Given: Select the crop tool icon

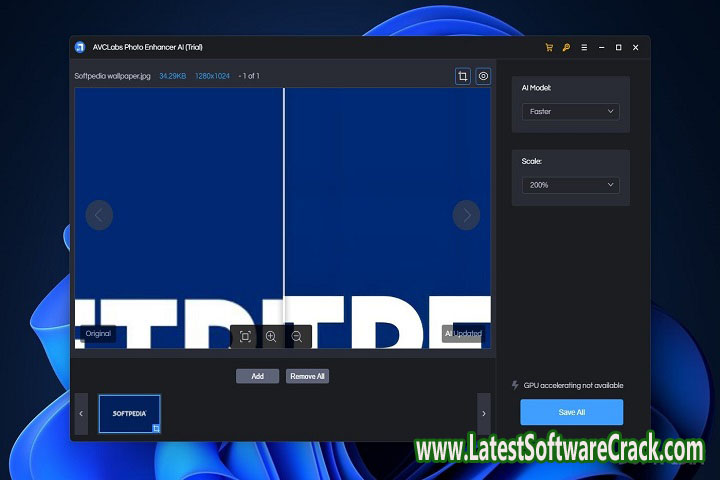Looking at the screenshot, I should (x=463, y=76).
